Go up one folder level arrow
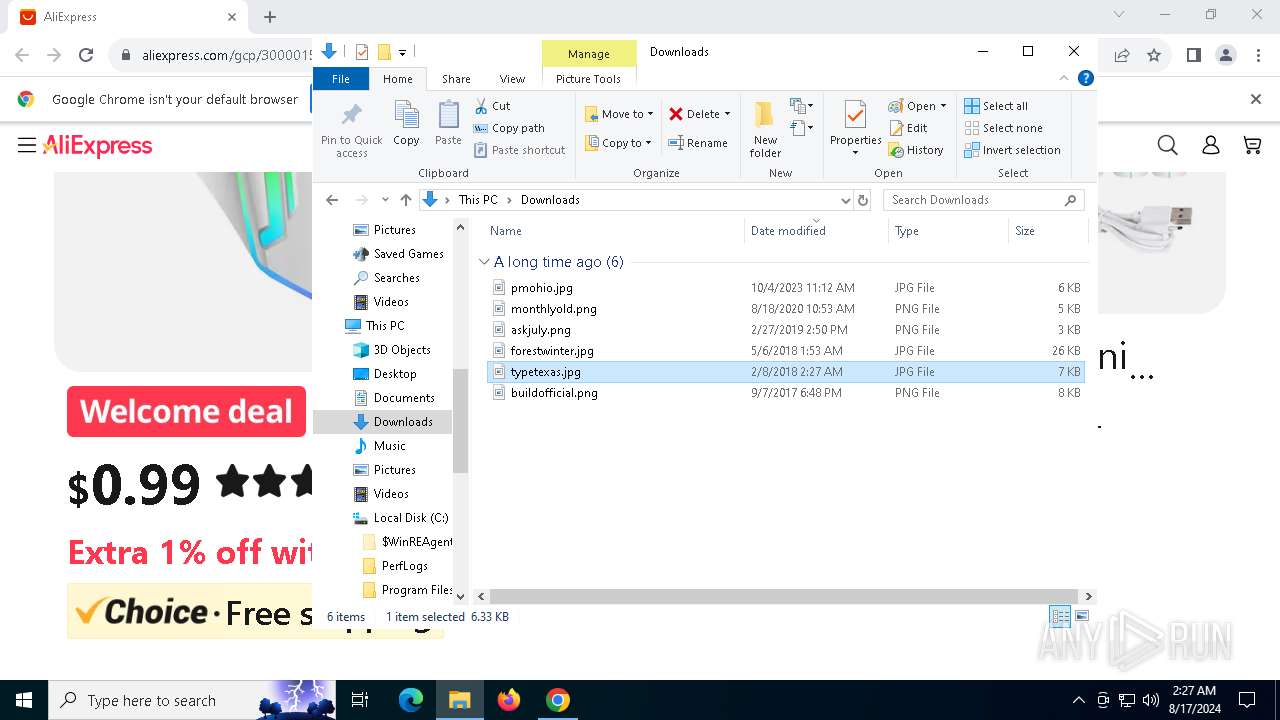This screenshot has width=1280, height=720. 405,200
